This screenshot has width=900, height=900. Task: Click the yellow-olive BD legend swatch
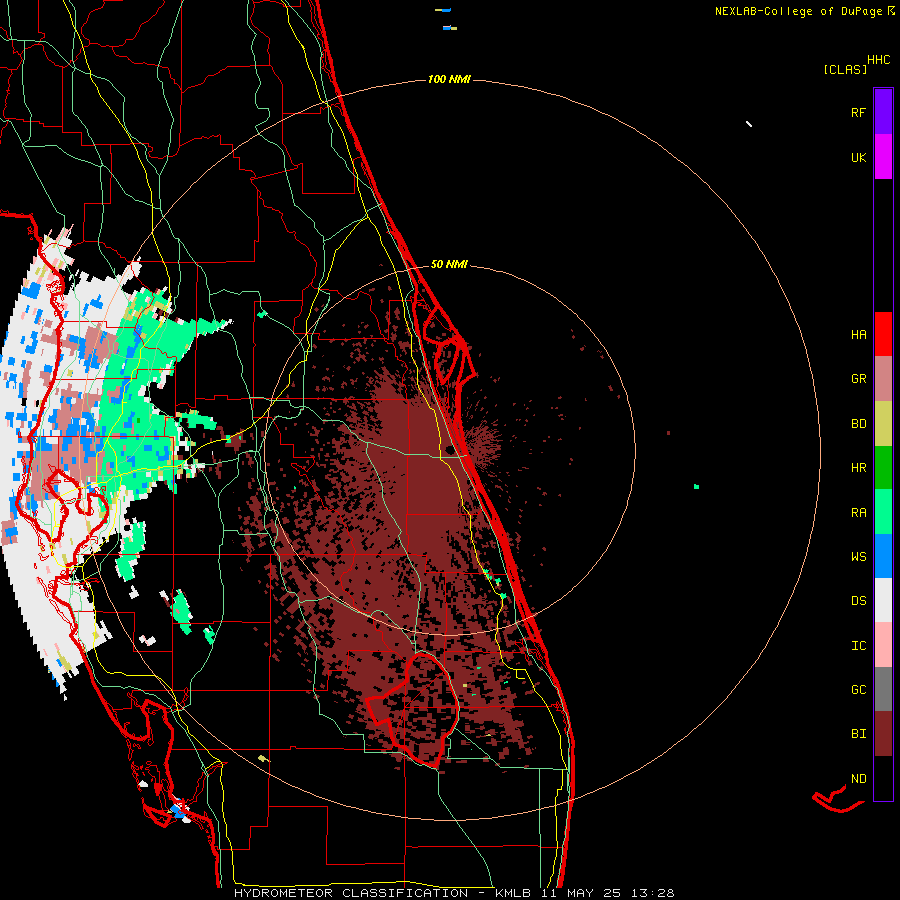[x=883, y=423]
